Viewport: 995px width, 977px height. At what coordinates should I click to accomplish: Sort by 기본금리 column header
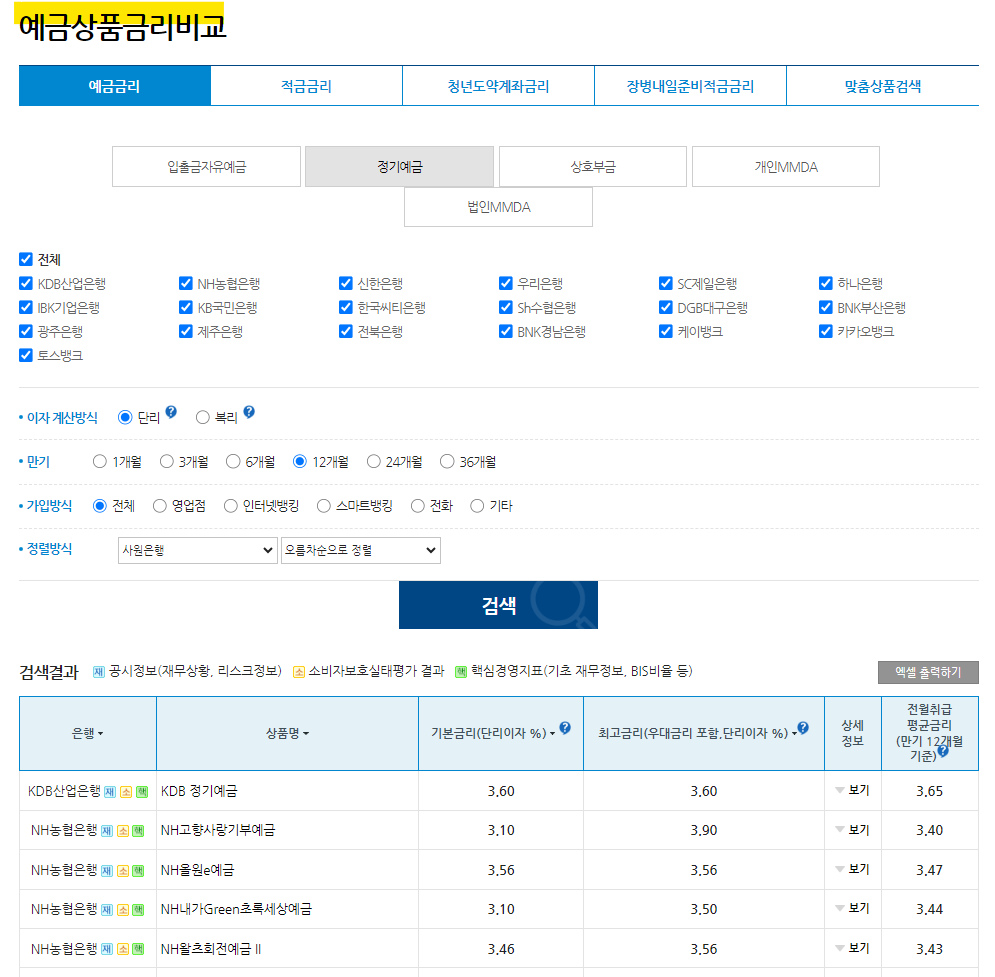(493, 733)
